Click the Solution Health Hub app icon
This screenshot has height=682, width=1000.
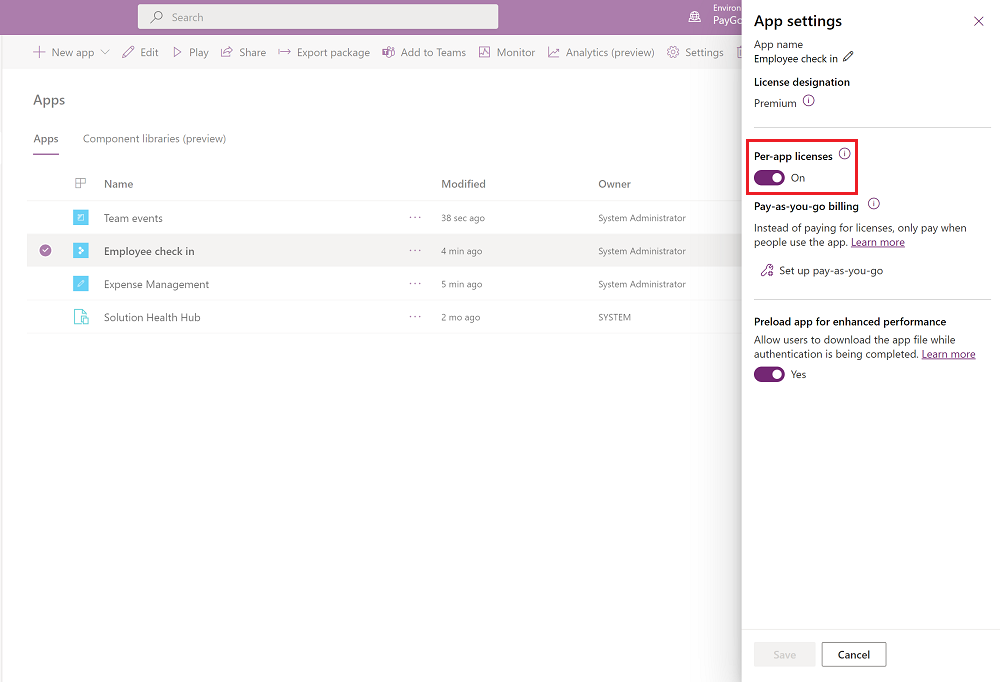tap(81, 317)
